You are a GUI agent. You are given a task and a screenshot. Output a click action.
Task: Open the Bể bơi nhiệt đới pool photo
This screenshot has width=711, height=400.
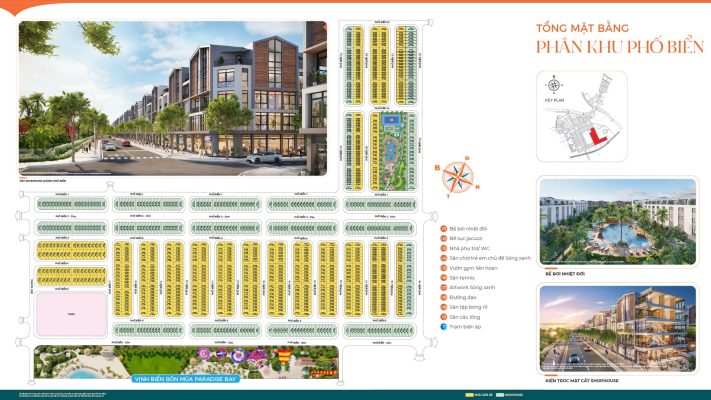pos(616,222)
